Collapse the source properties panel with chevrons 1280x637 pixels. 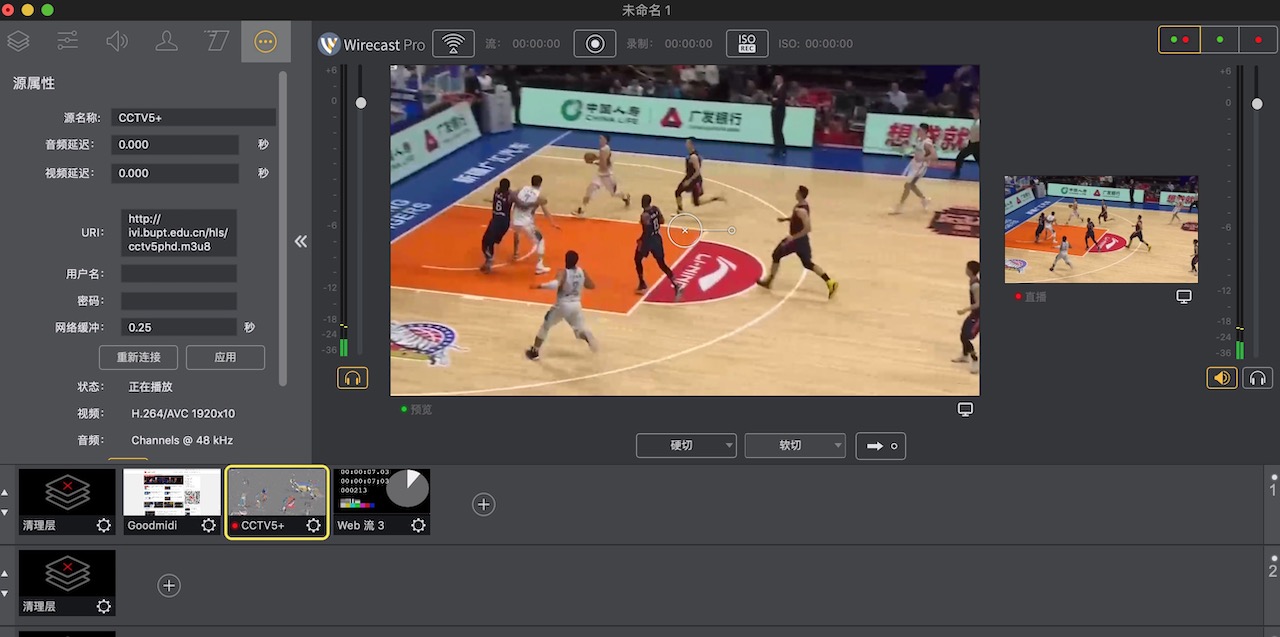pos(300,241)
